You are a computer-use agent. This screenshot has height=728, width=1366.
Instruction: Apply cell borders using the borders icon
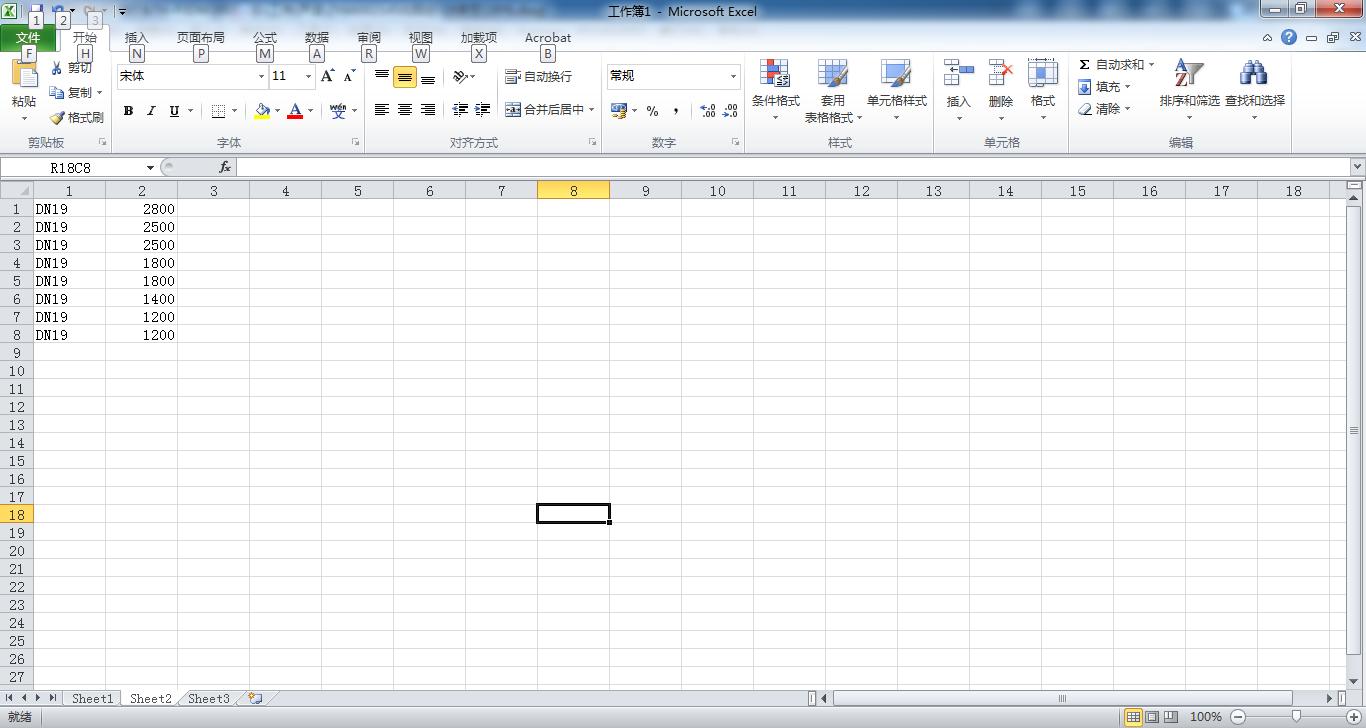(x=219, y=111)
